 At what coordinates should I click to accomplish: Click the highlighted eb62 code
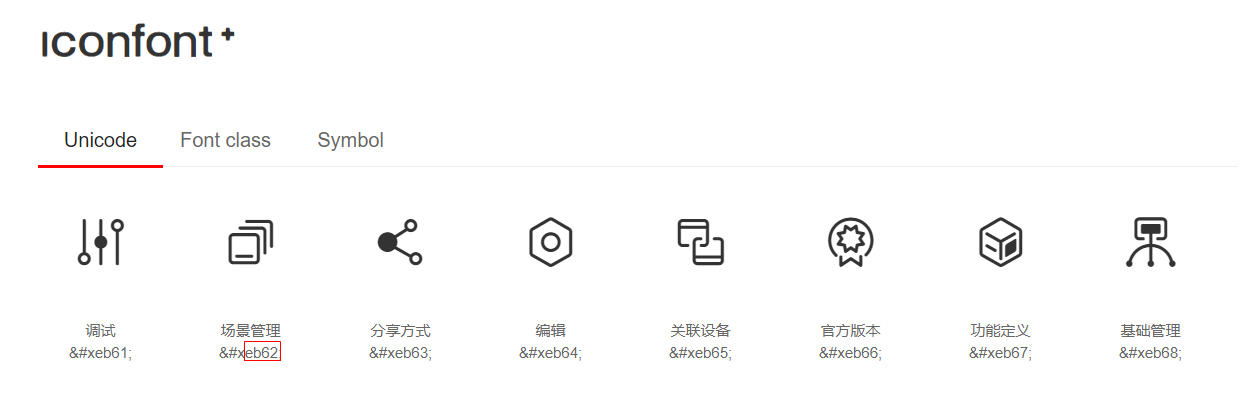(x=262, y=352)
